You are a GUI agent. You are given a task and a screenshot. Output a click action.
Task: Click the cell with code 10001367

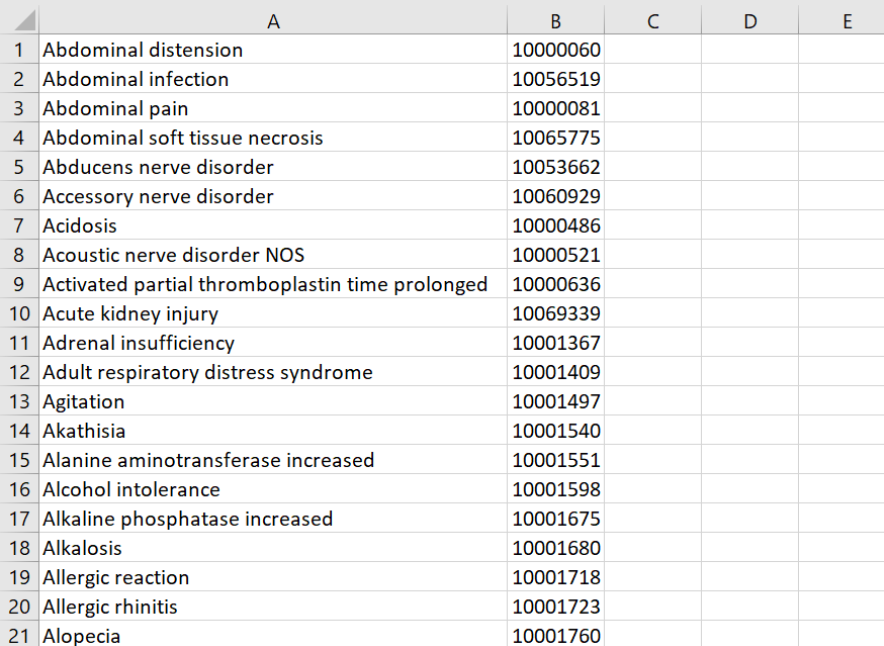555,343
